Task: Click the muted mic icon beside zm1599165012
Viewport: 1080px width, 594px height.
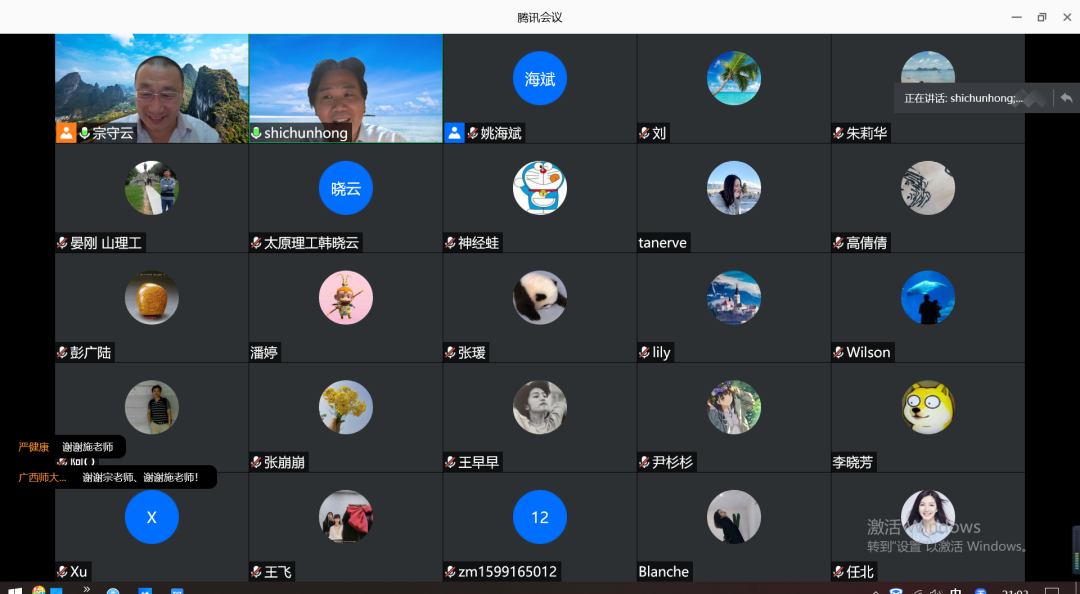Action: pyautogui.click(x=450, y=571)
